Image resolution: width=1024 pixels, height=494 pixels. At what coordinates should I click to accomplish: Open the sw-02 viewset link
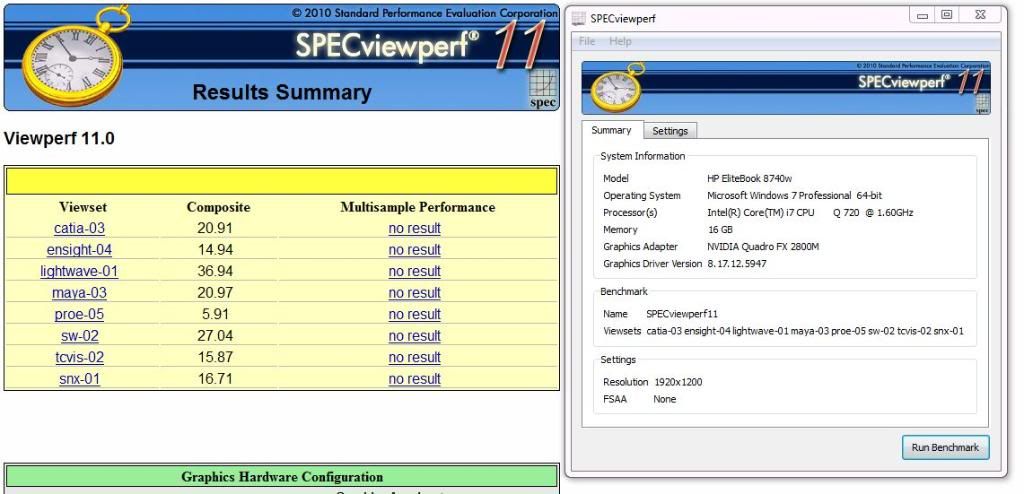pos(79,336)
